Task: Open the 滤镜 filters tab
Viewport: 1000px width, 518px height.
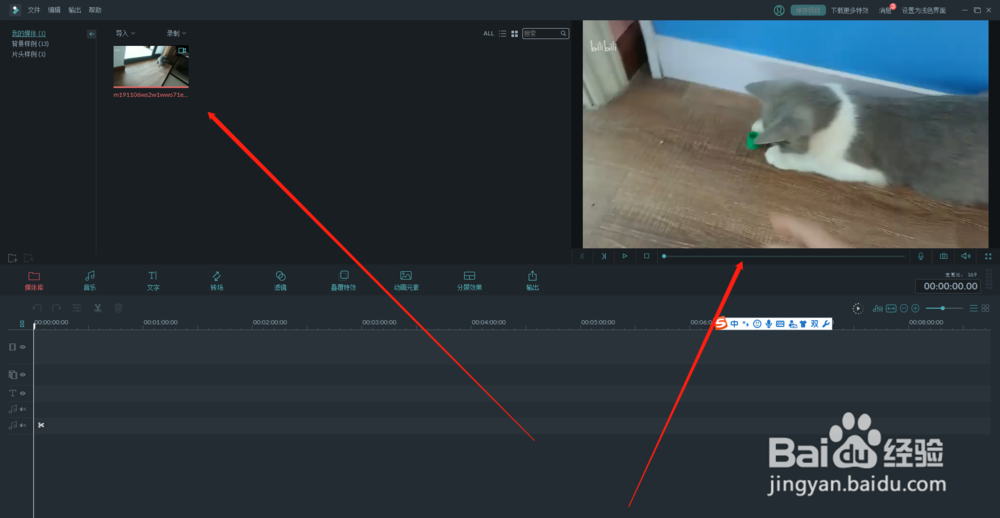Action: pos(280,281)
